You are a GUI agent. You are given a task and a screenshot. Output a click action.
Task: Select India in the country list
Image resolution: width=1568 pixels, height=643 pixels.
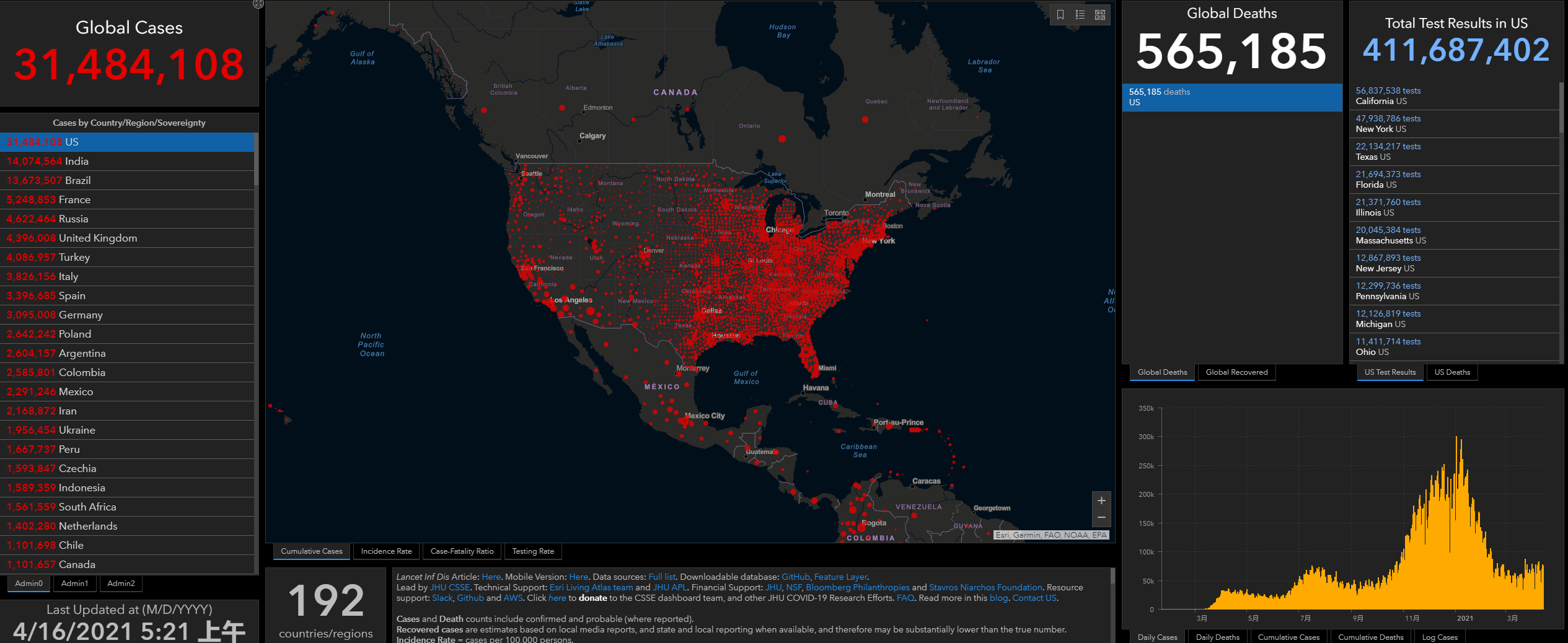point(127,161)
